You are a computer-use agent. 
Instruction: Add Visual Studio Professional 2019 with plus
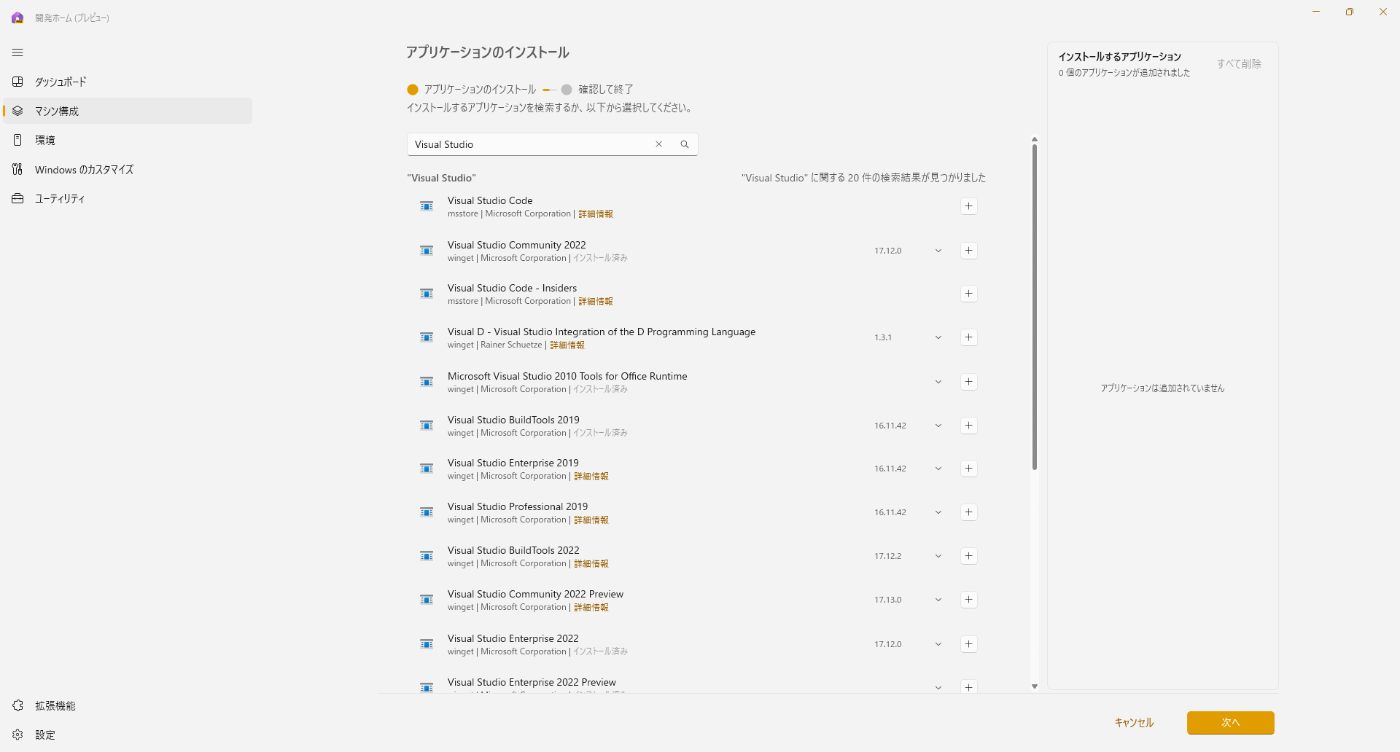click(x=968, y=512)
